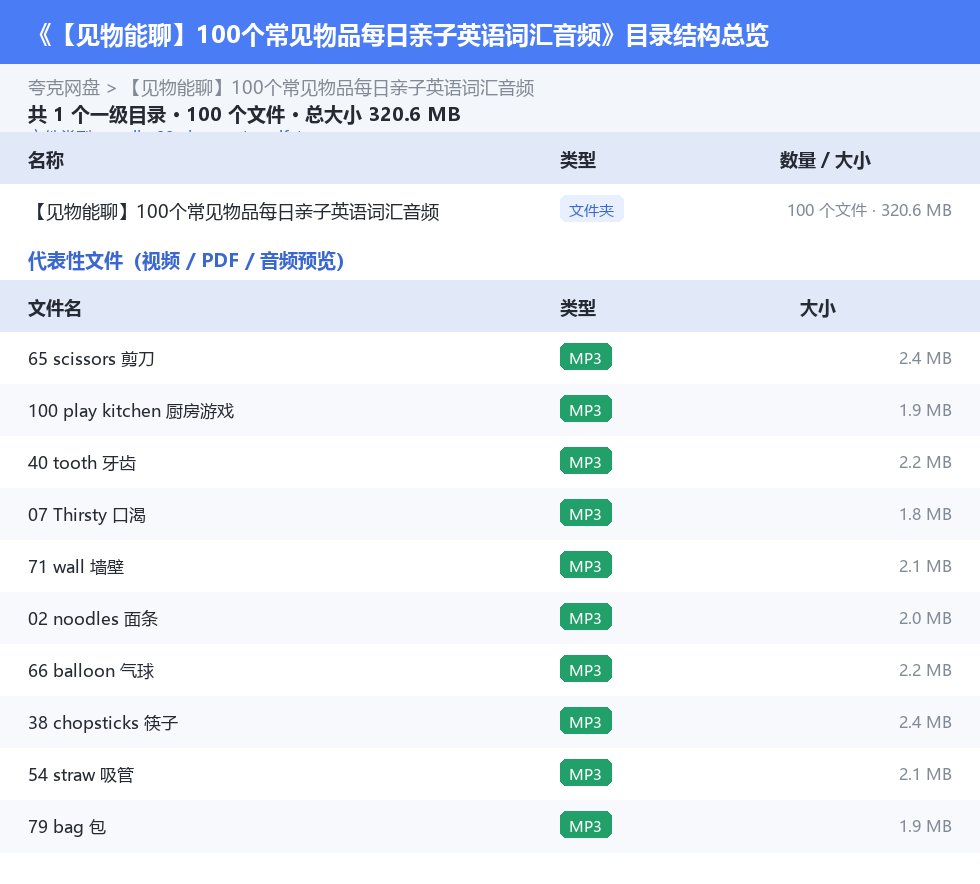Viewport: 980px width, 884px height.
Task: Open file 79 bag 包
Action: pos(67,826)
